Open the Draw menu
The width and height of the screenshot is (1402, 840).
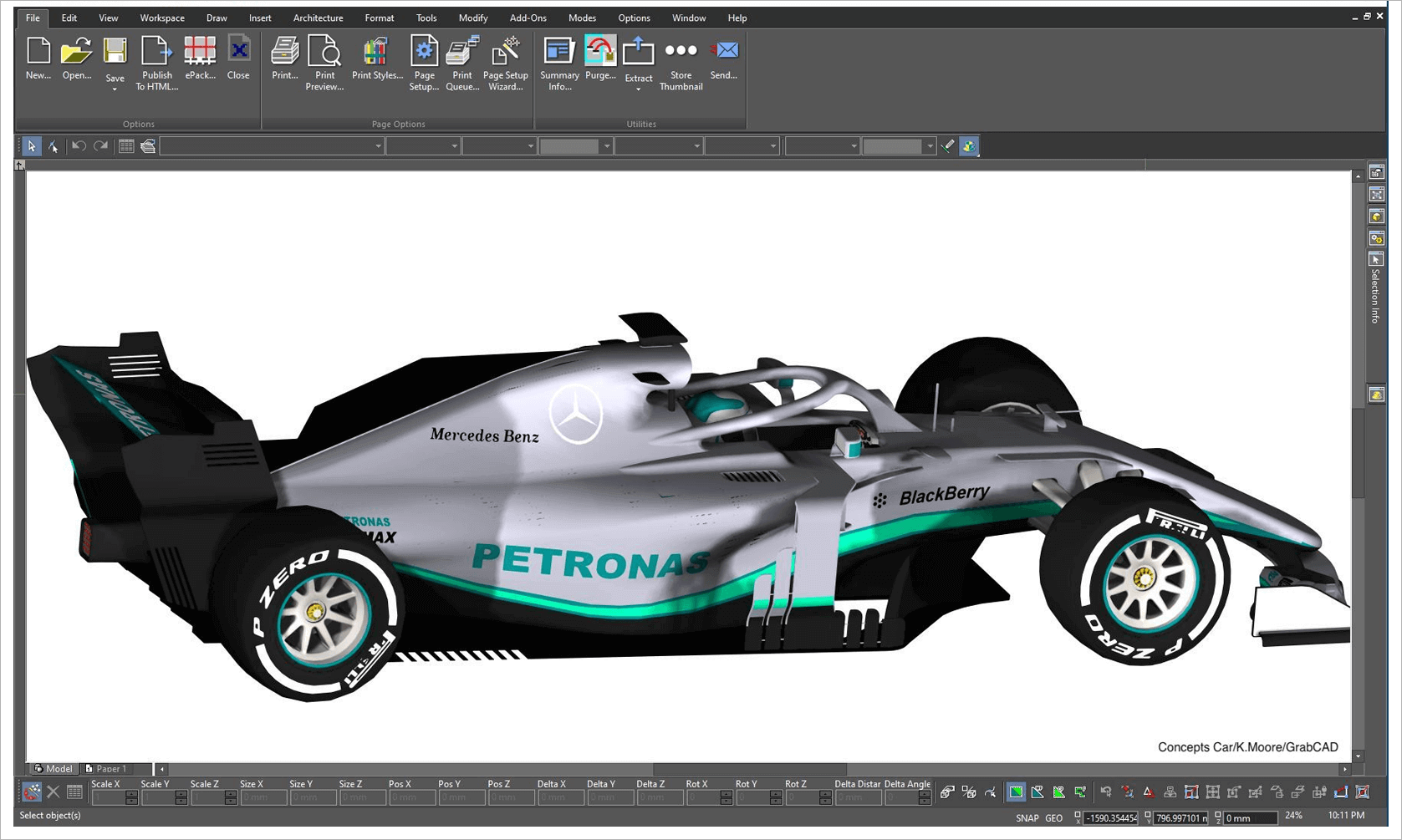coord(217,18)
